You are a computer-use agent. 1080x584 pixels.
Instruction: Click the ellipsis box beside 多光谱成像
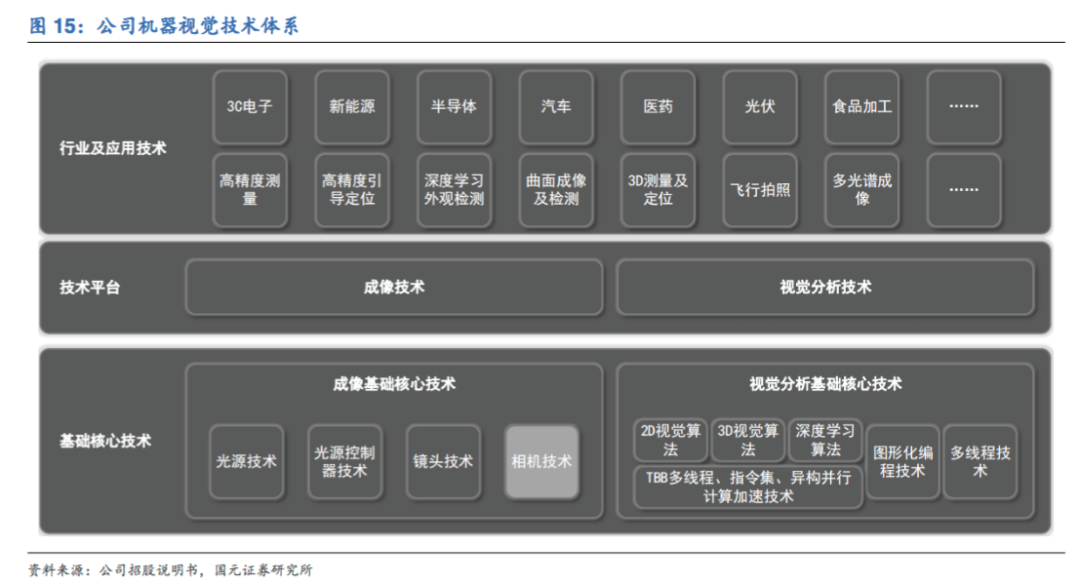(x=964, y=190)
